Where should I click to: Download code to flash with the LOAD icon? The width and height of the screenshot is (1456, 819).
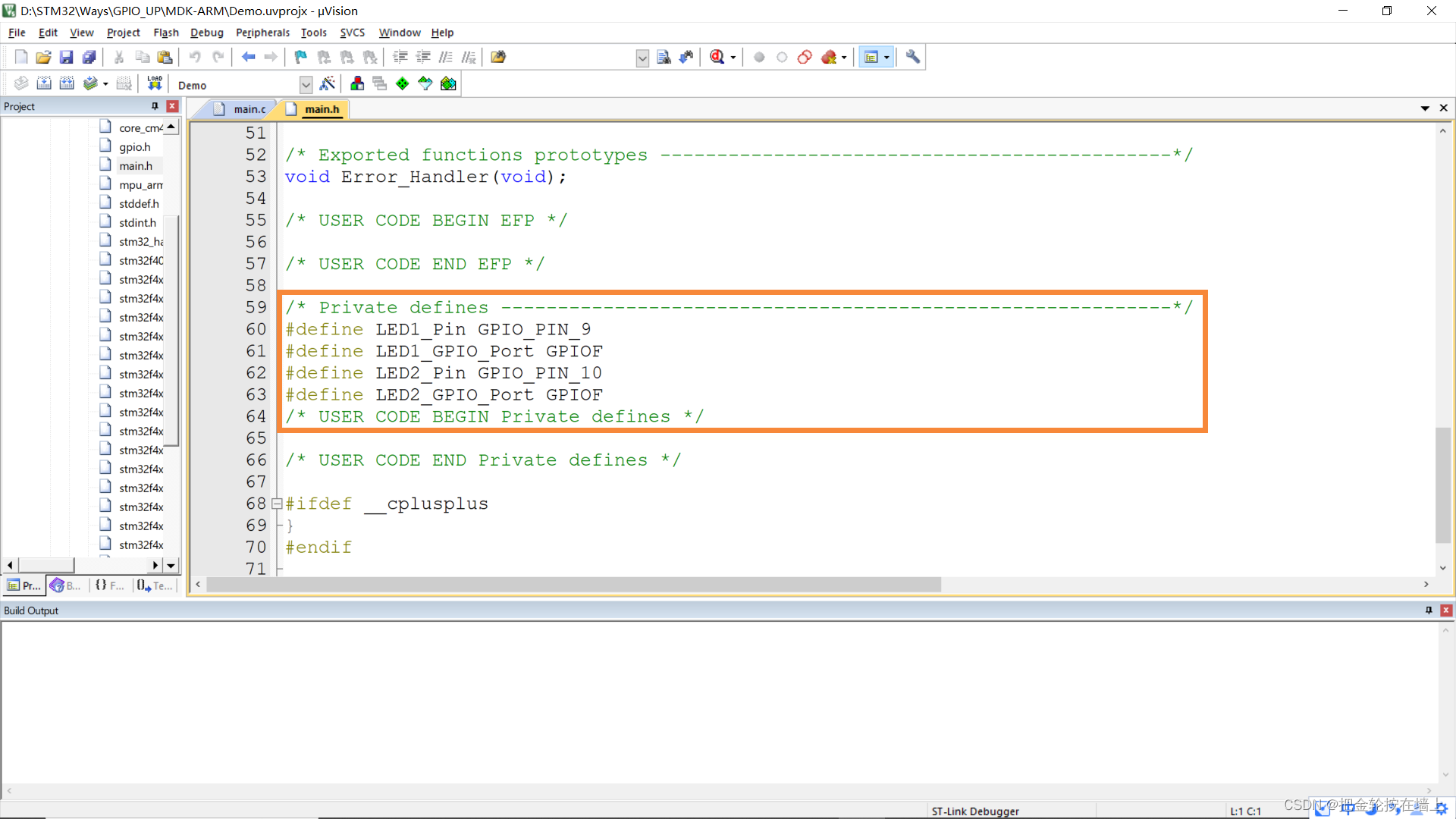(154, 83)
